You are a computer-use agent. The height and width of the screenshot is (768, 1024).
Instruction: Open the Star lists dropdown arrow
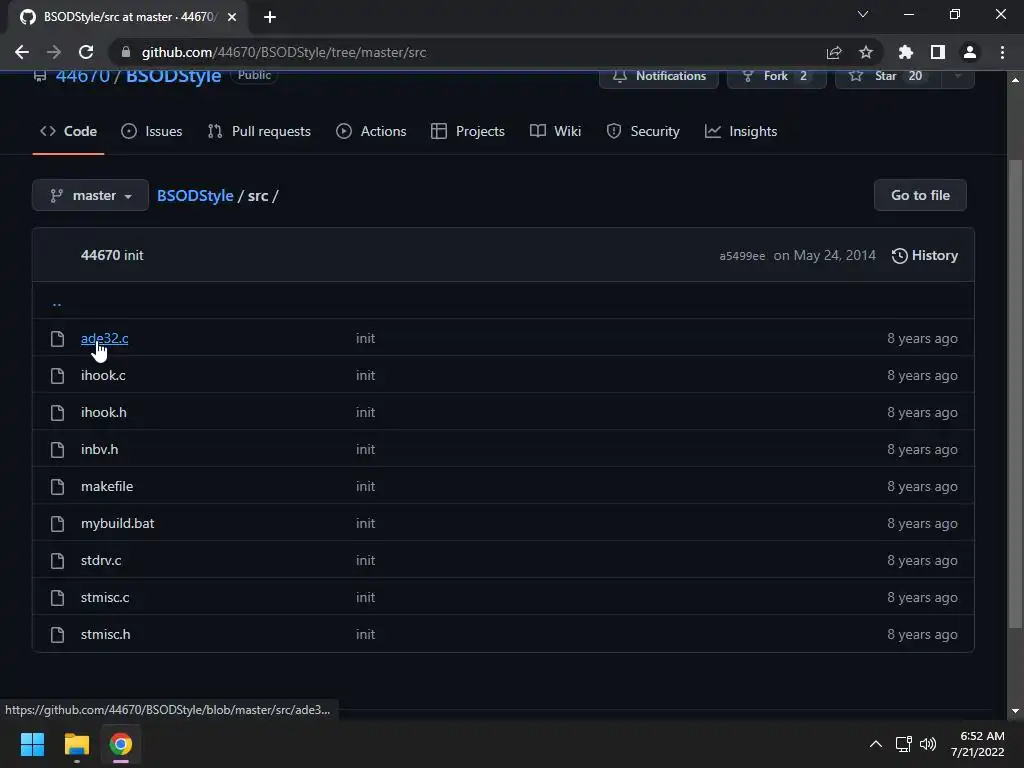958,76
